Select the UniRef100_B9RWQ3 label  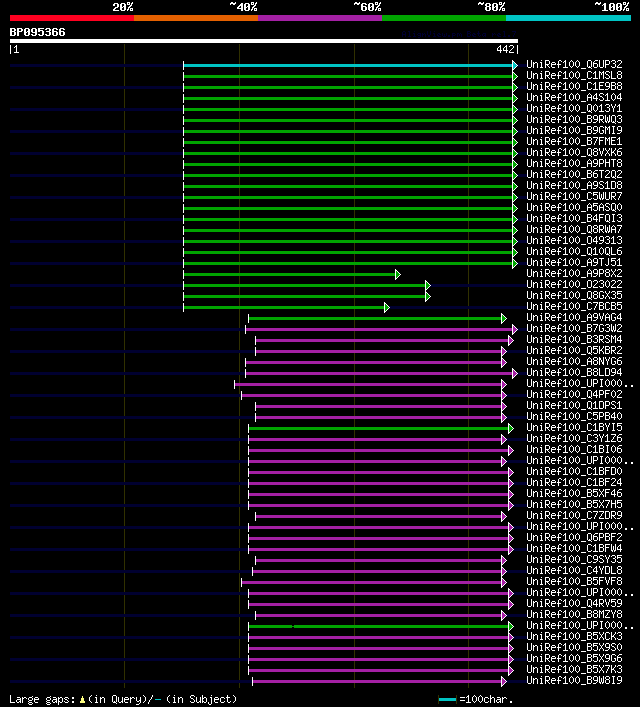point(574,119)
